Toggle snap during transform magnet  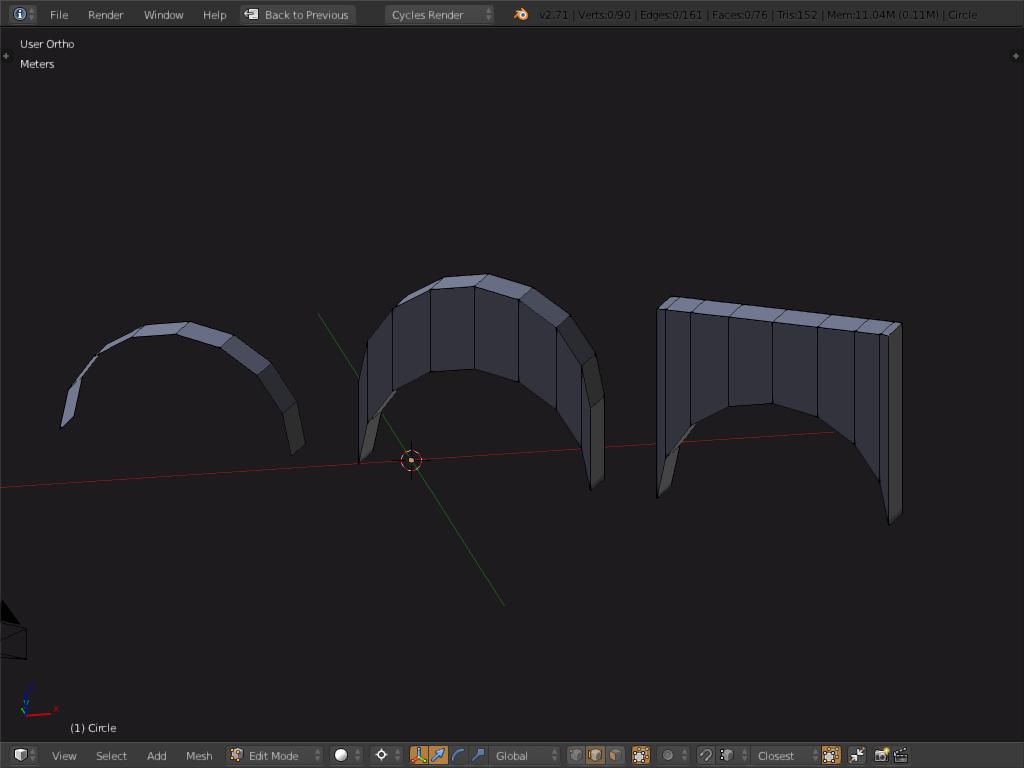coord(706,755)
